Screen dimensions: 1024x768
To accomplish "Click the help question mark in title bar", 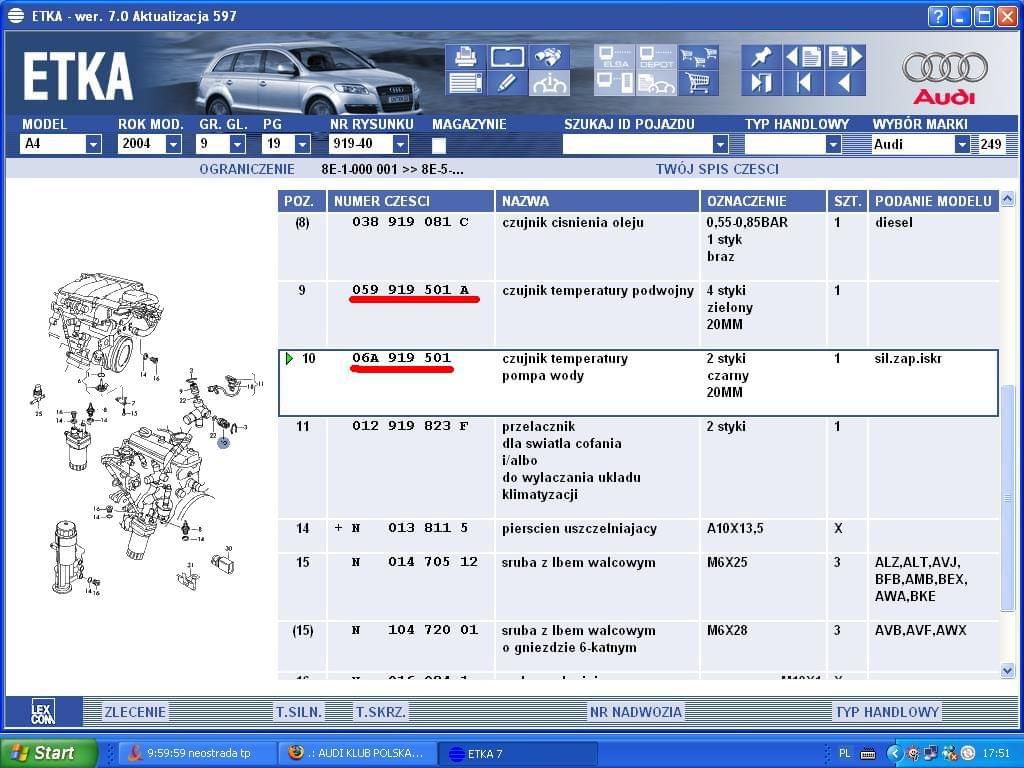I will click(x=937, y=16).
